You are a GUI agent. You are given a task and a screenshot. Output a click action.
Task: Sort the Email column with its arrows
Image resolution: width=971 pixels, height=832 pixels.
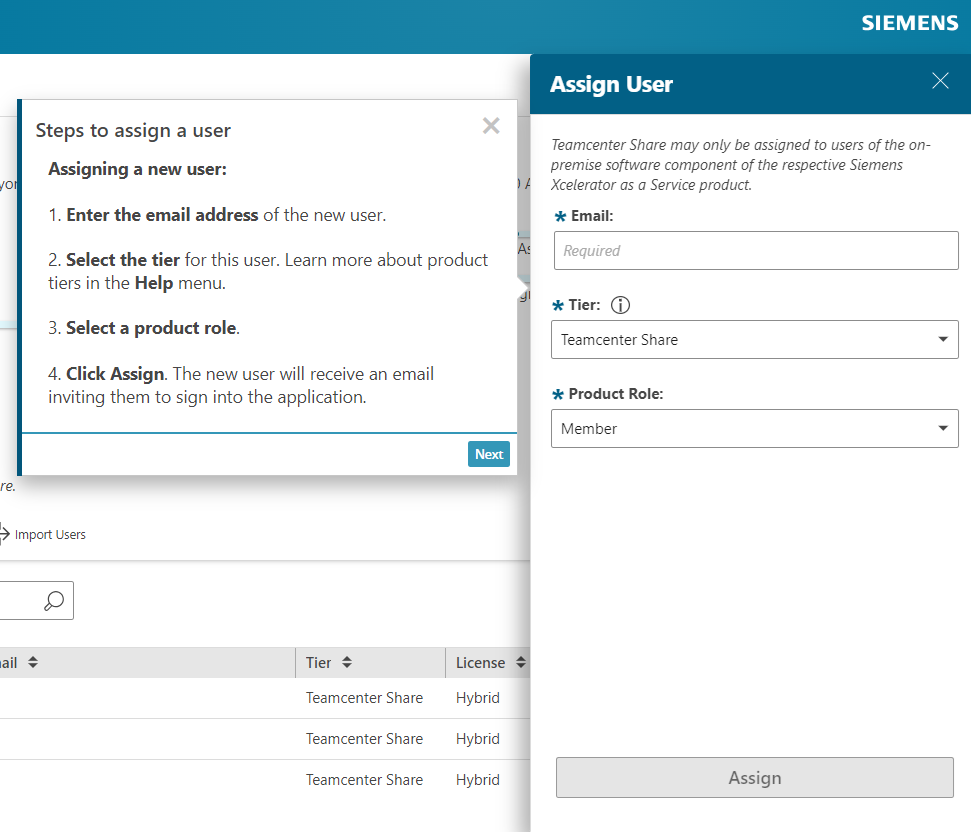pyautogui.click(x=32, y=662)
